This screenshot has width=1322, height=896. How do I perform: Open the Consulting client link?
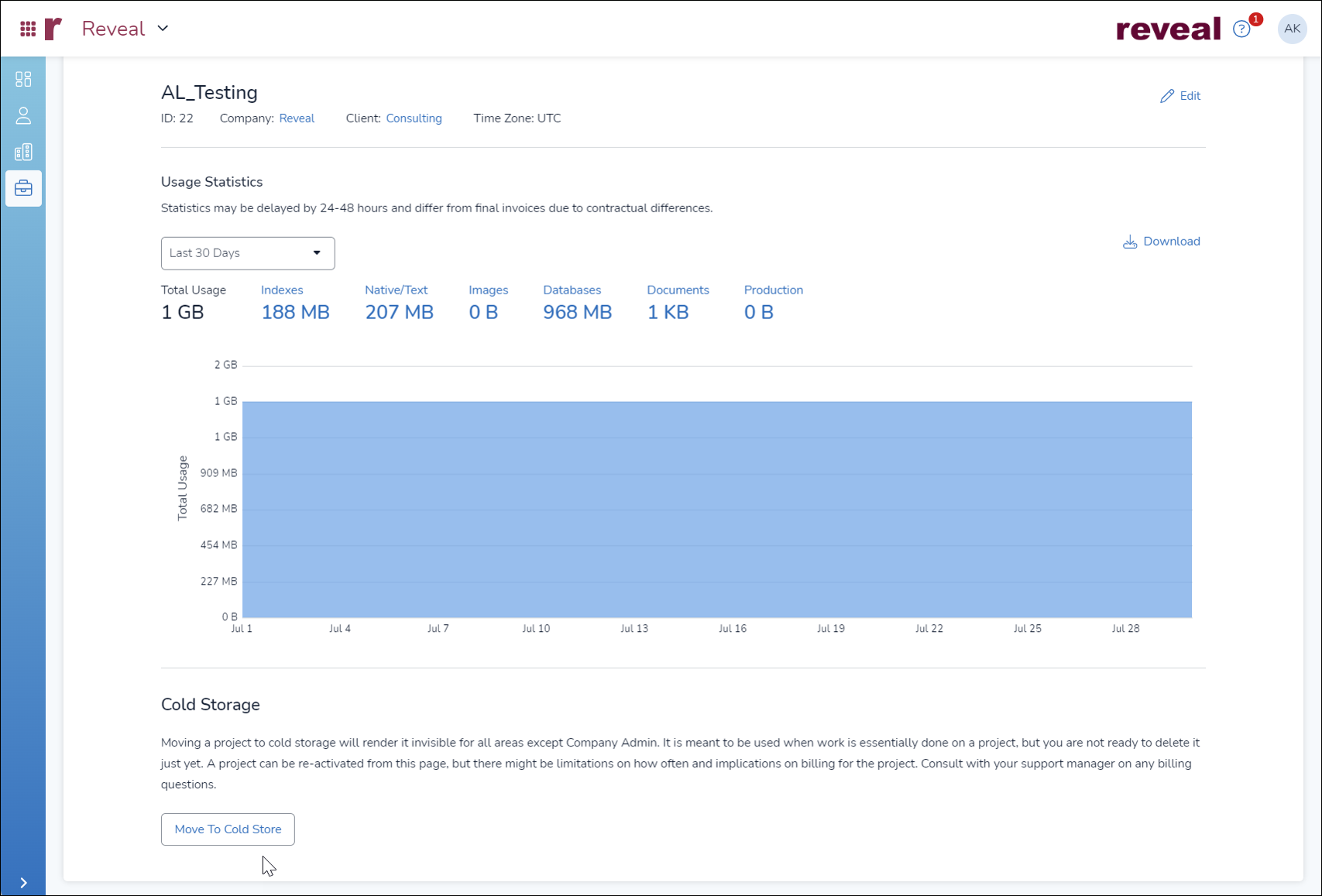tap(414, 118)
